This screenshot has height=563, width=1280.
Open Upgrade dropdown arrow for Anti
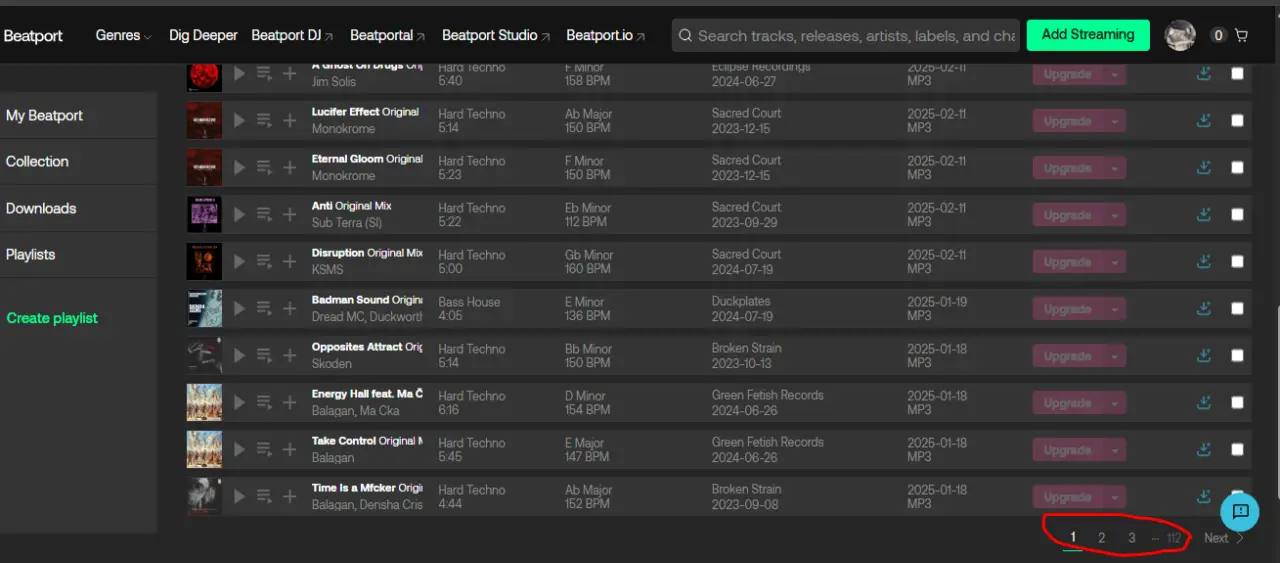point(1114,215)
